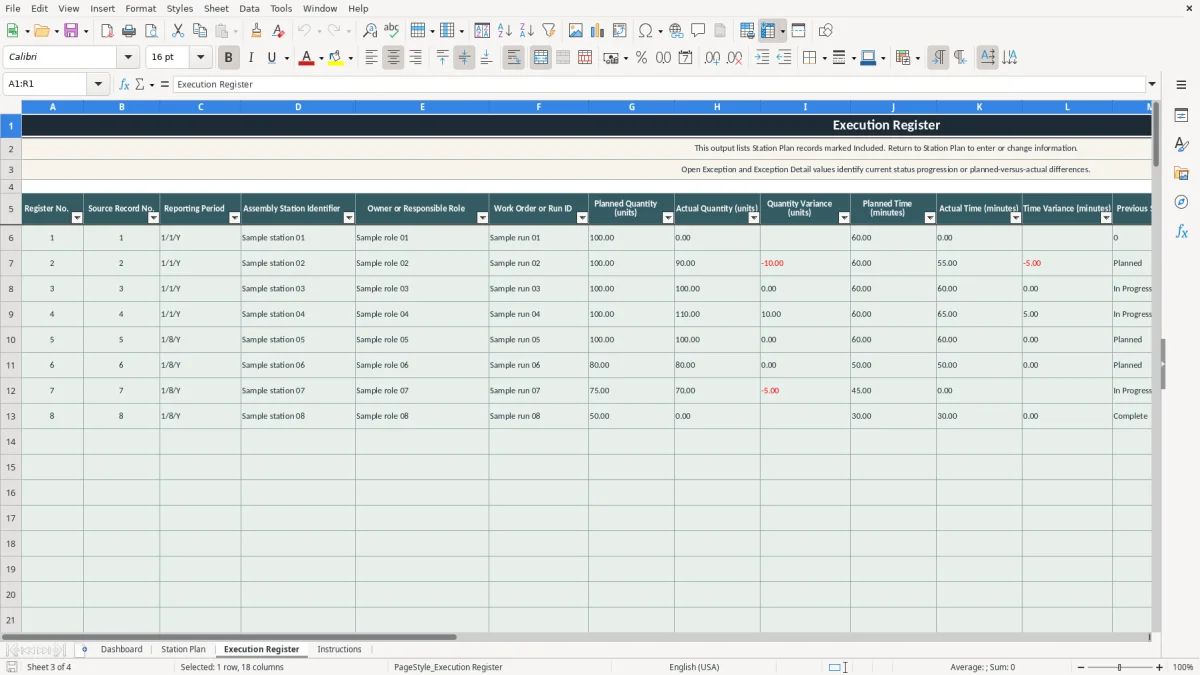The width and height of the screenshot is (1200, 675).
Task: Click the 100% zoom level
Action: pos(1183,667)
